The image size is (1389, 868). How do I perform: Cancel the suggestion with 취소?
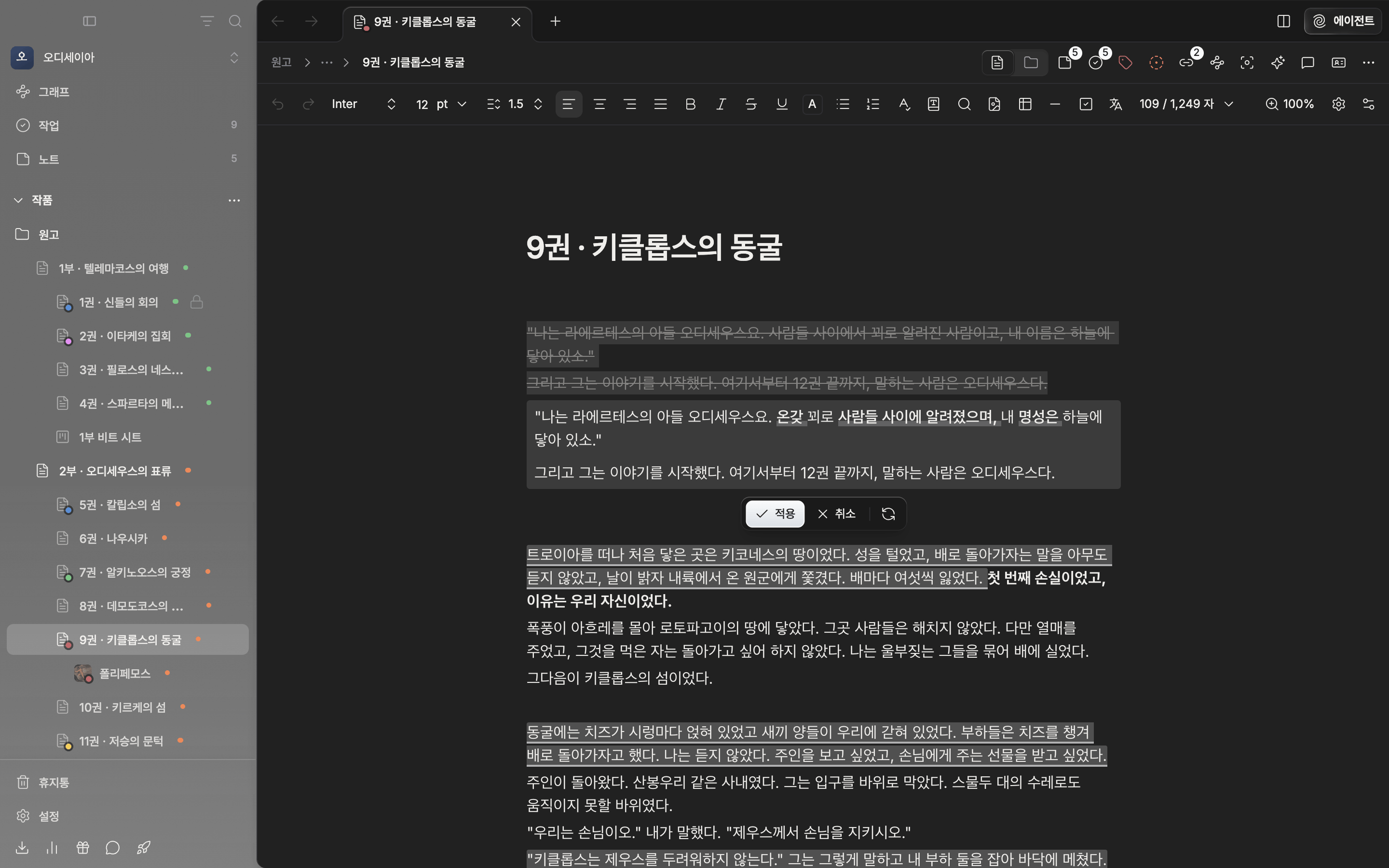(x=836, y=514)
